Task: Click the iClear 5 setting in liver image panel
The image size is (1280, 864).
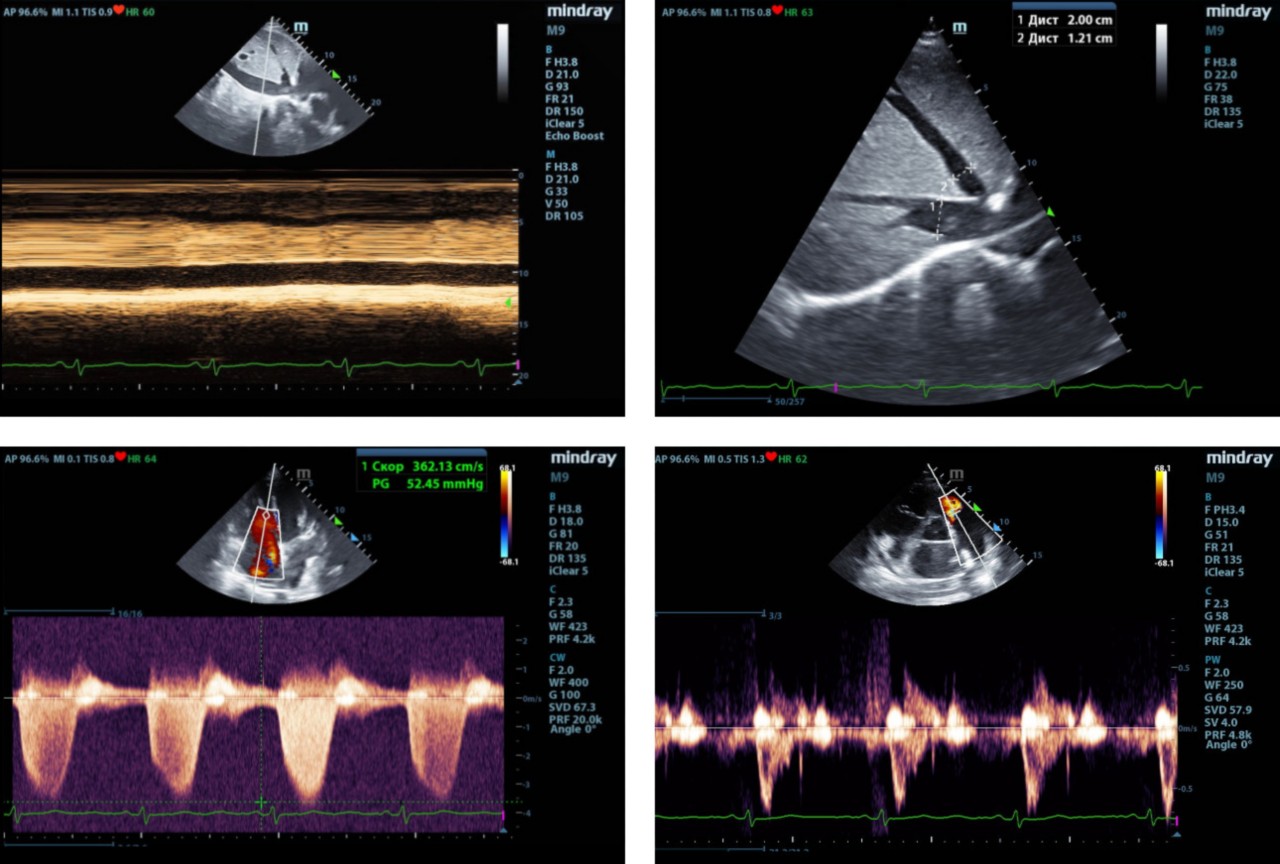Action: pos(1224,124)
